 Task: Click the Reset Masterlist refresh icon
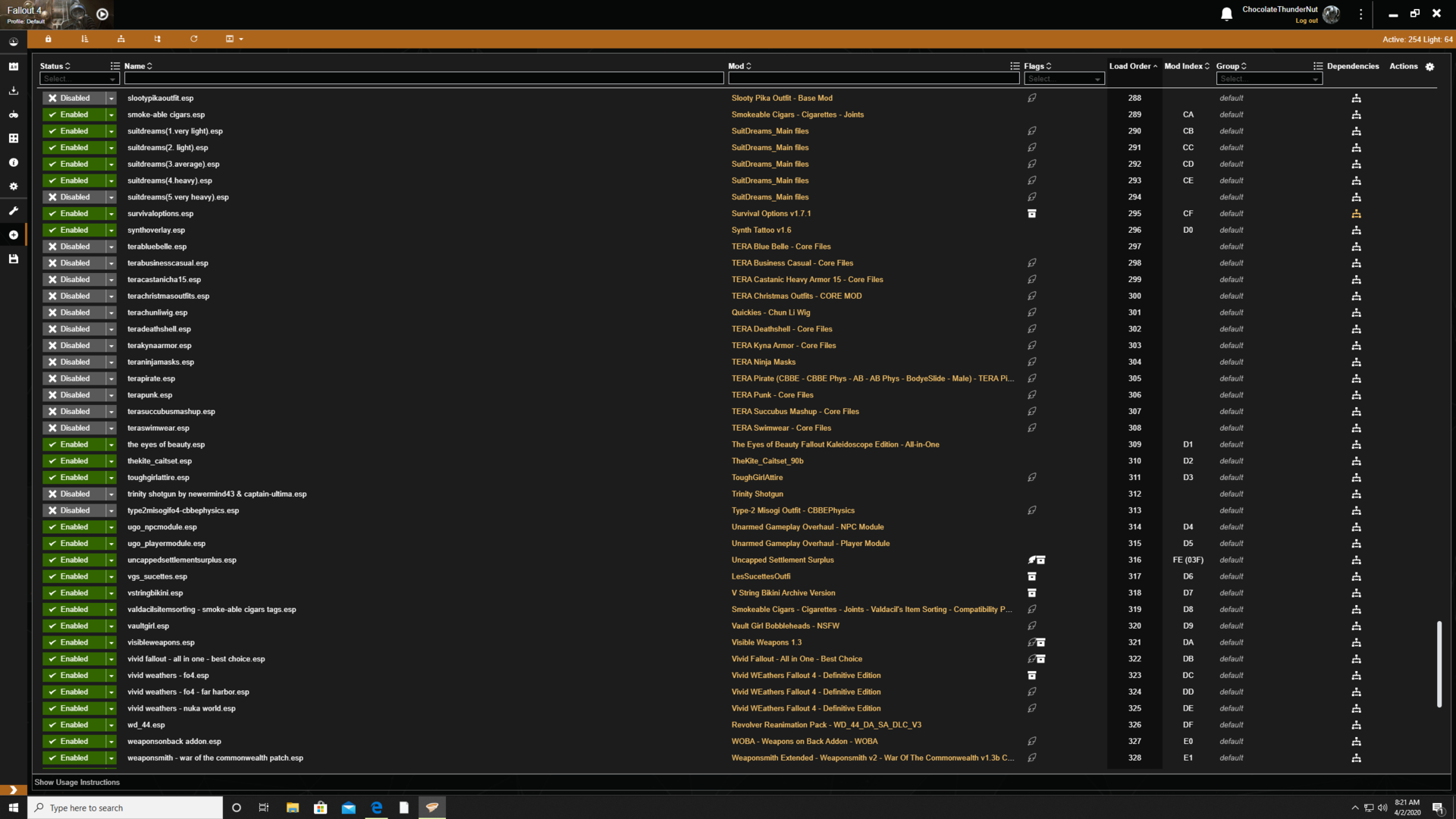194,39
